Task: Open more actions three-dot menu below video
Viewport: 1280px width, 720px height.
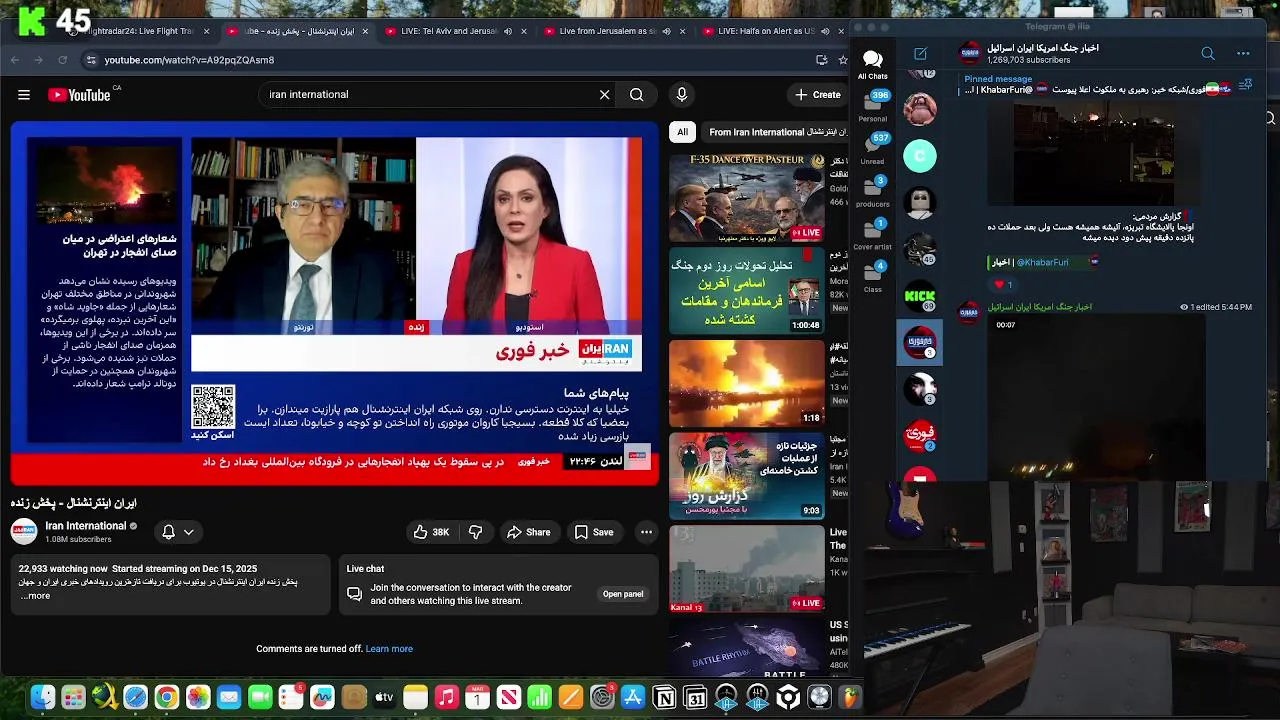Action: (647, 532)
